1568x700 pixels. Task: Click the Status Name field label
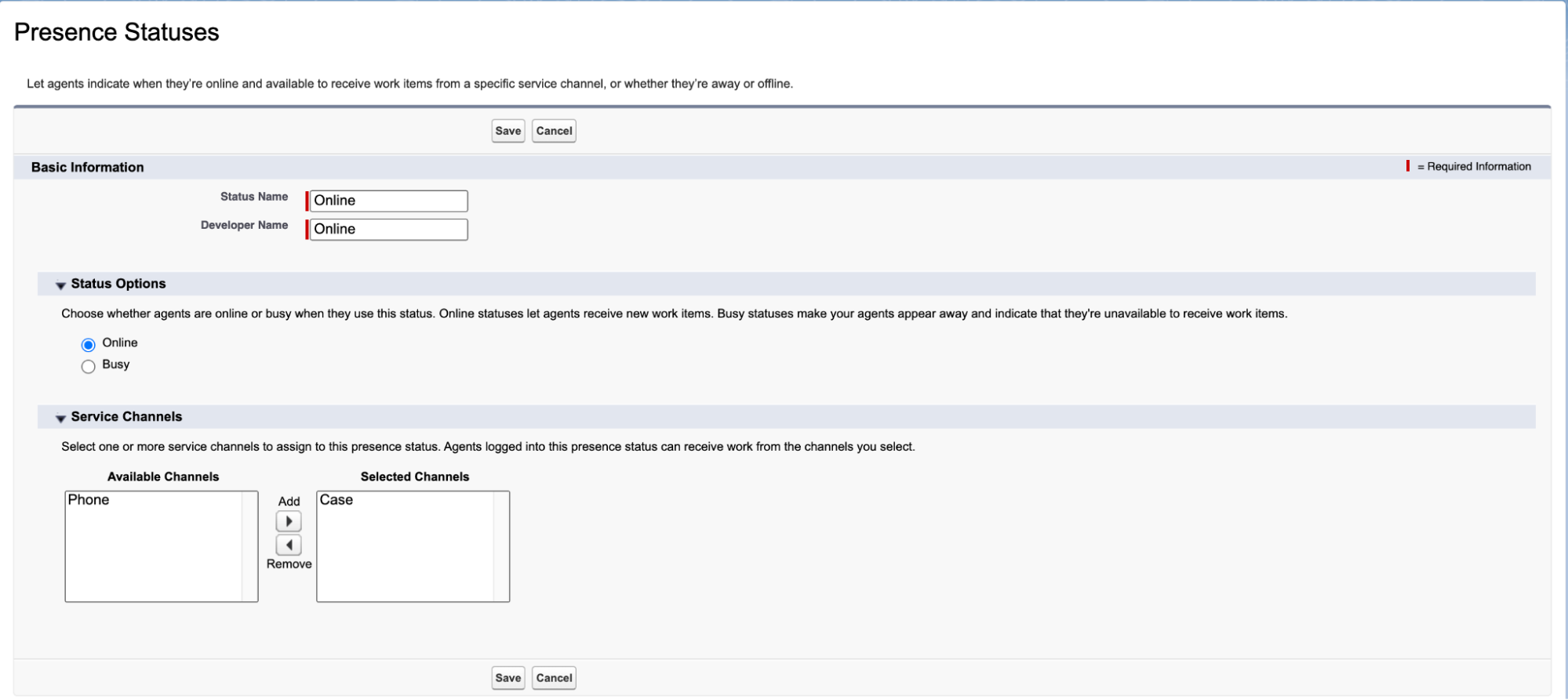click(x=253, y=197)
